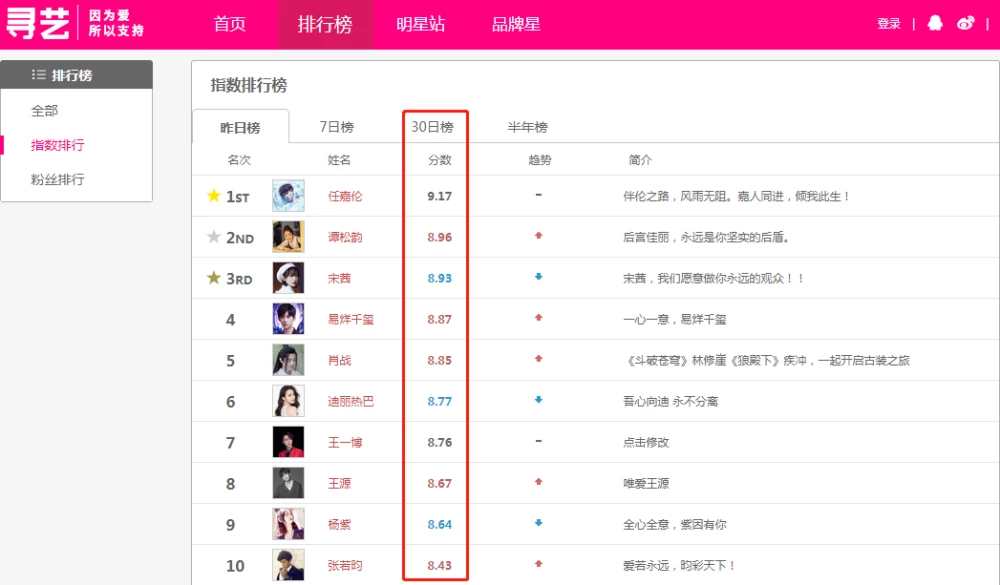Click the QQ penguin login icon
Viewport: 1000px width, 585px height.
pos(935,24)
